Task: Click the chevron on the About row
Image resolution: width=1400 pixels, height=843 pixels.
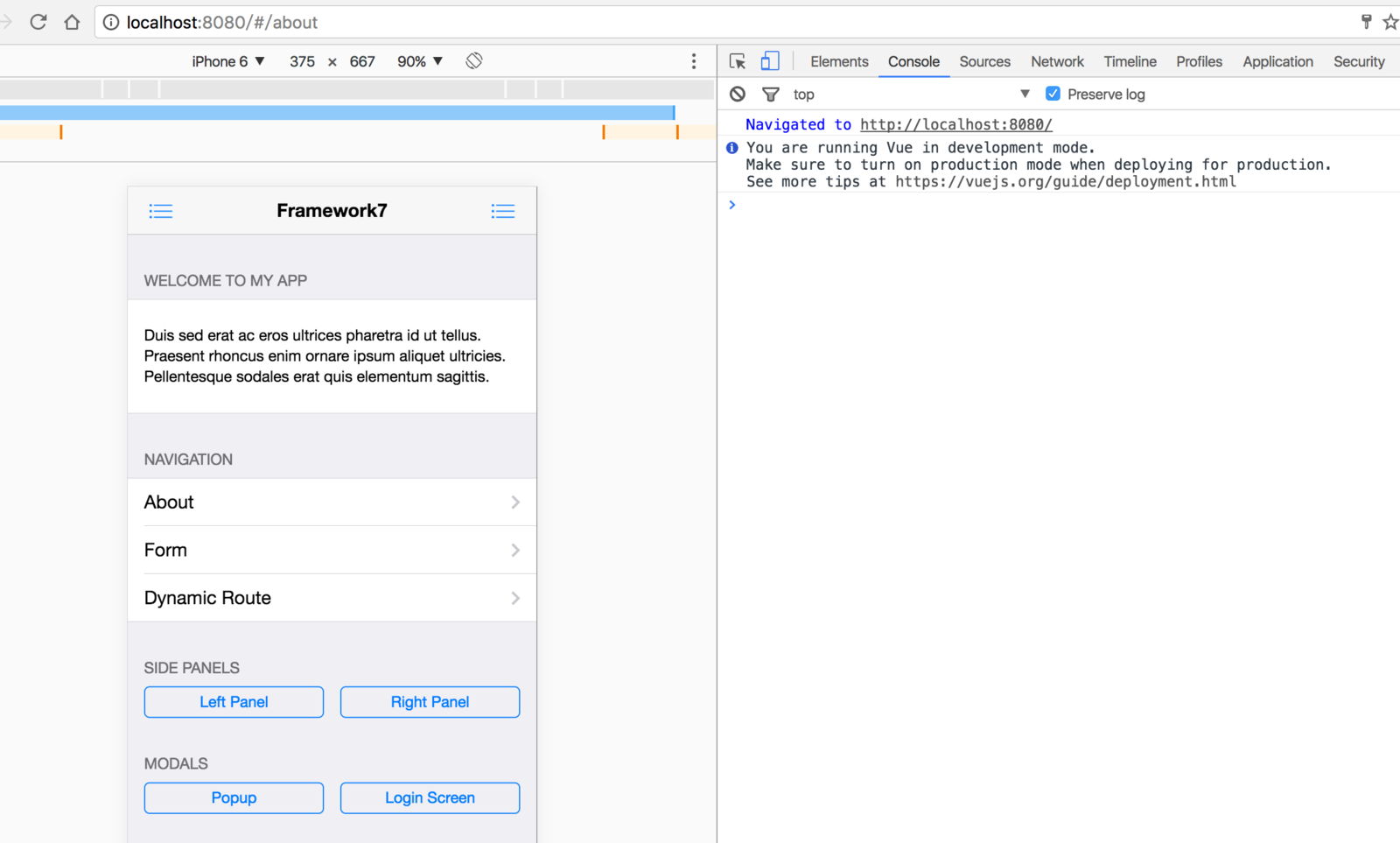Action: pyautogui.click(x=515, y=502)
